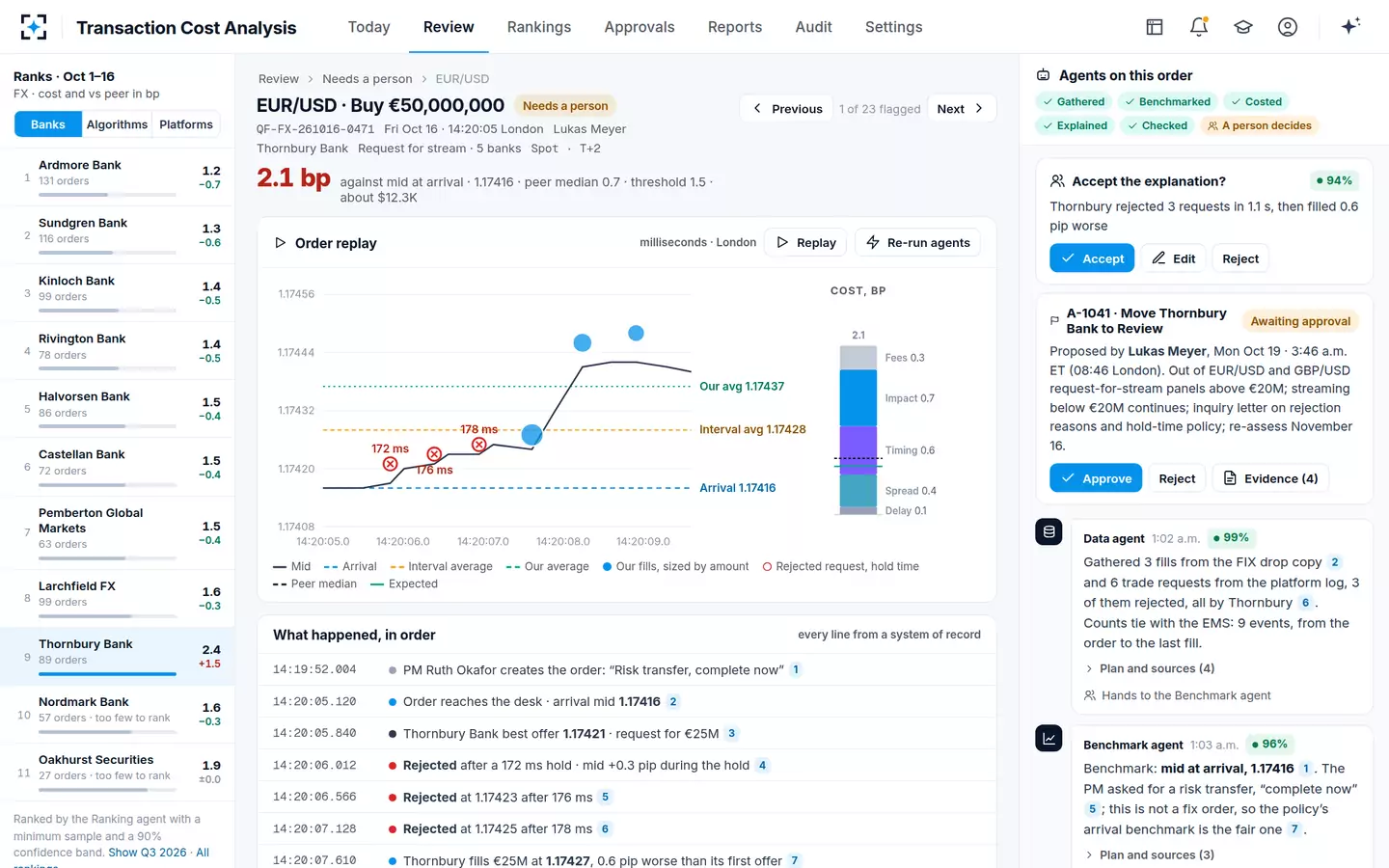
Task: Toggle the Expected legend entry
Action: [404, 584]
